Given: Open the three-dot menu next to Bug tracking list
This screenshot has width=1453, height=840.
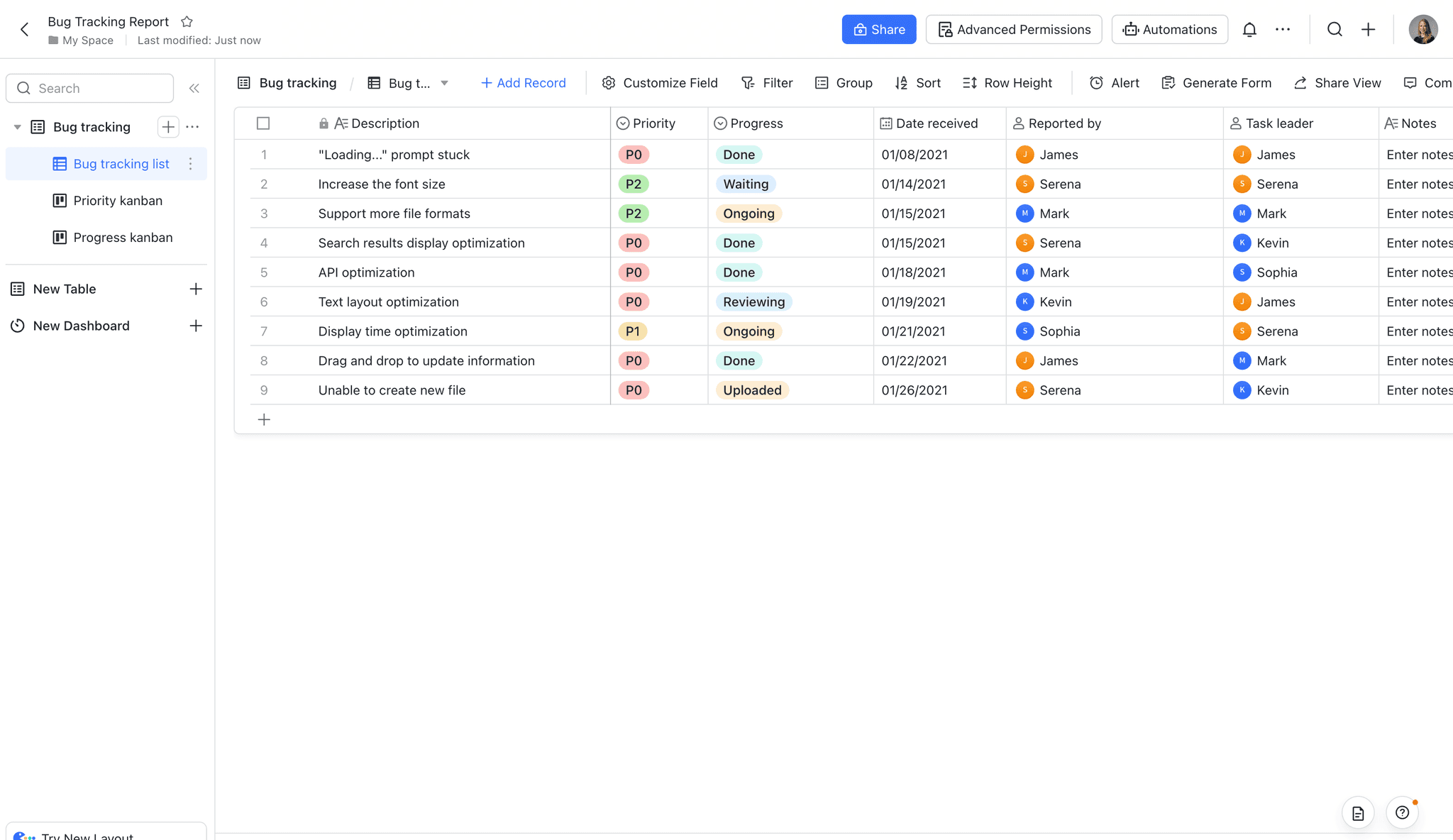Looking at the screenshot, I should [x=191, y=164].
